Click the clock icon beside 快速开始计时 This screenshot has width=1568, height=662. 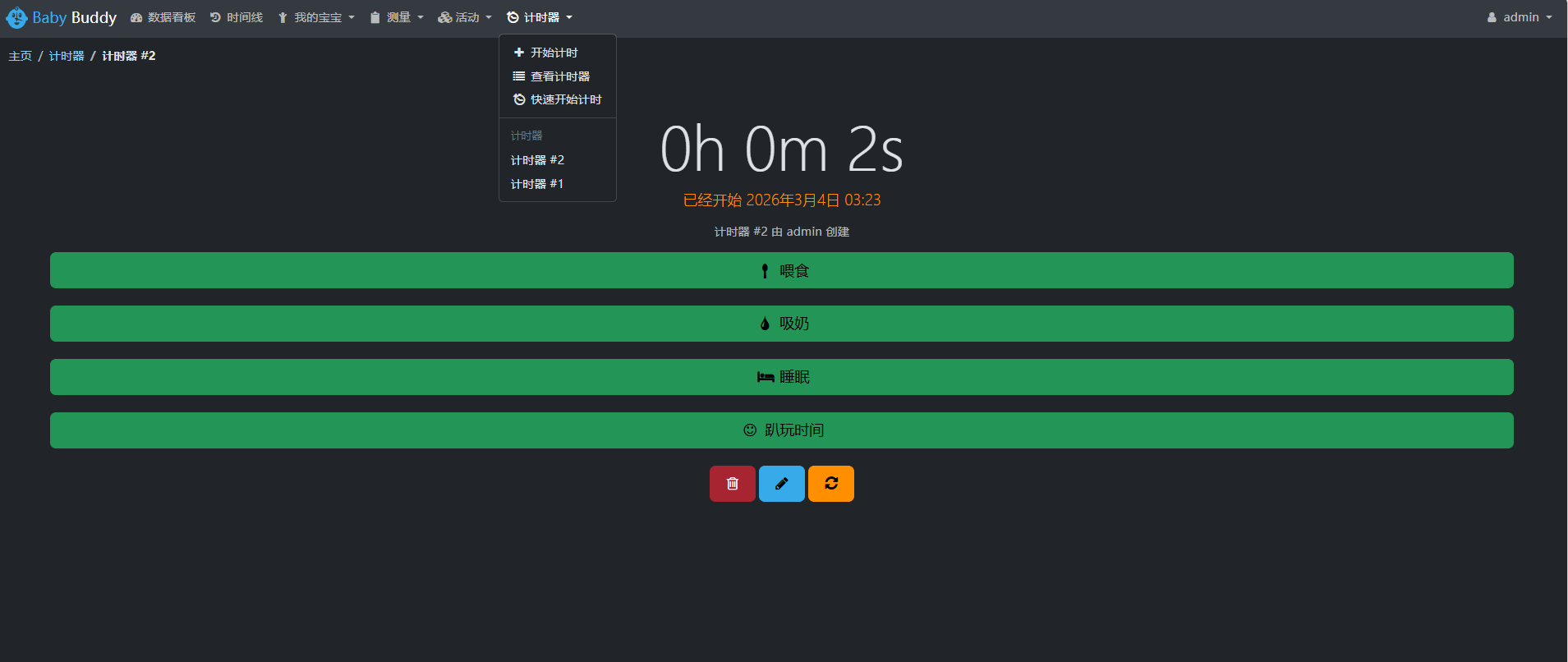(518, 99)
